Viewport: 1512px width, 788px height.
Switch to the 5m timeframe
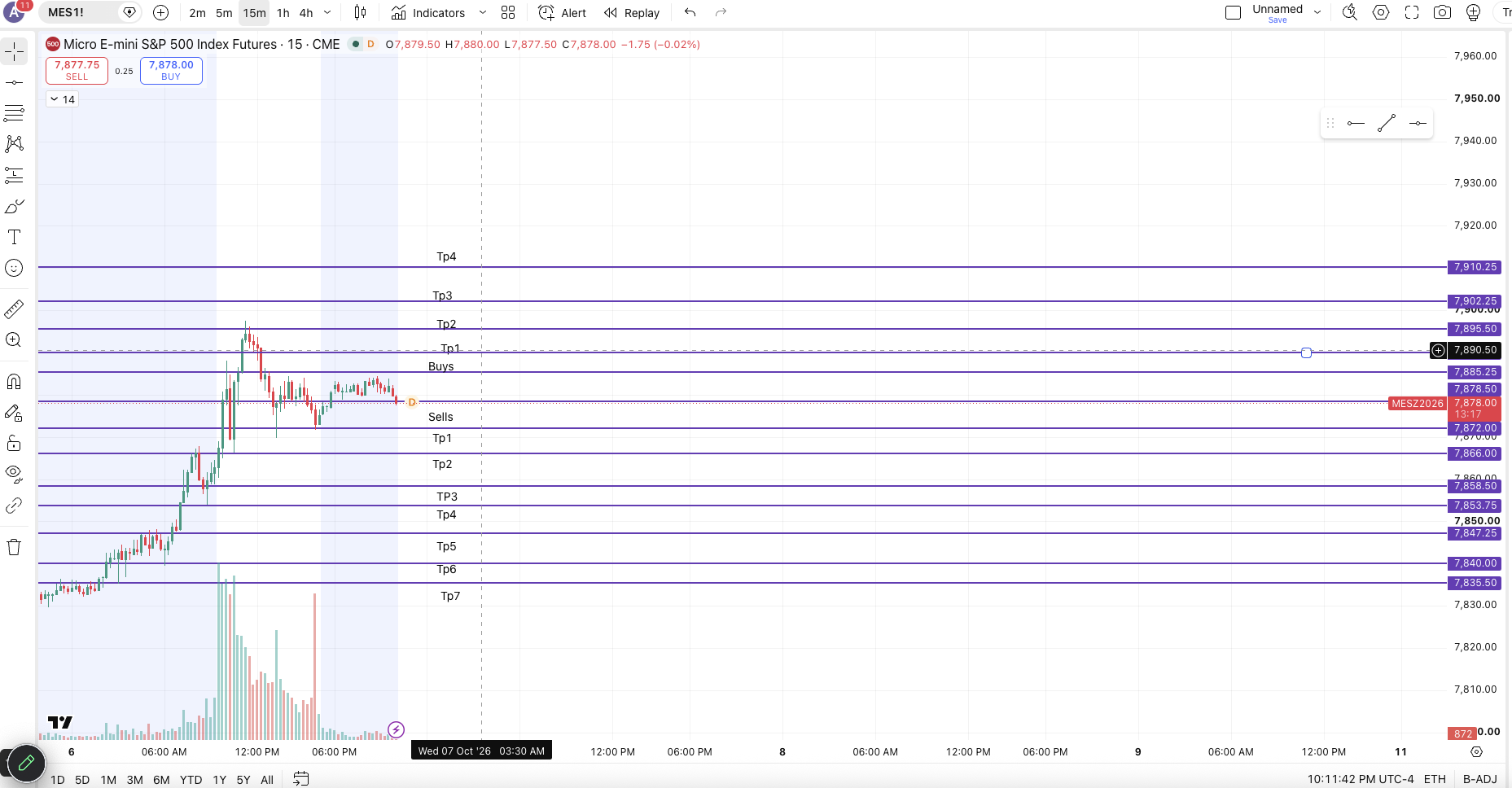(224, 13)
